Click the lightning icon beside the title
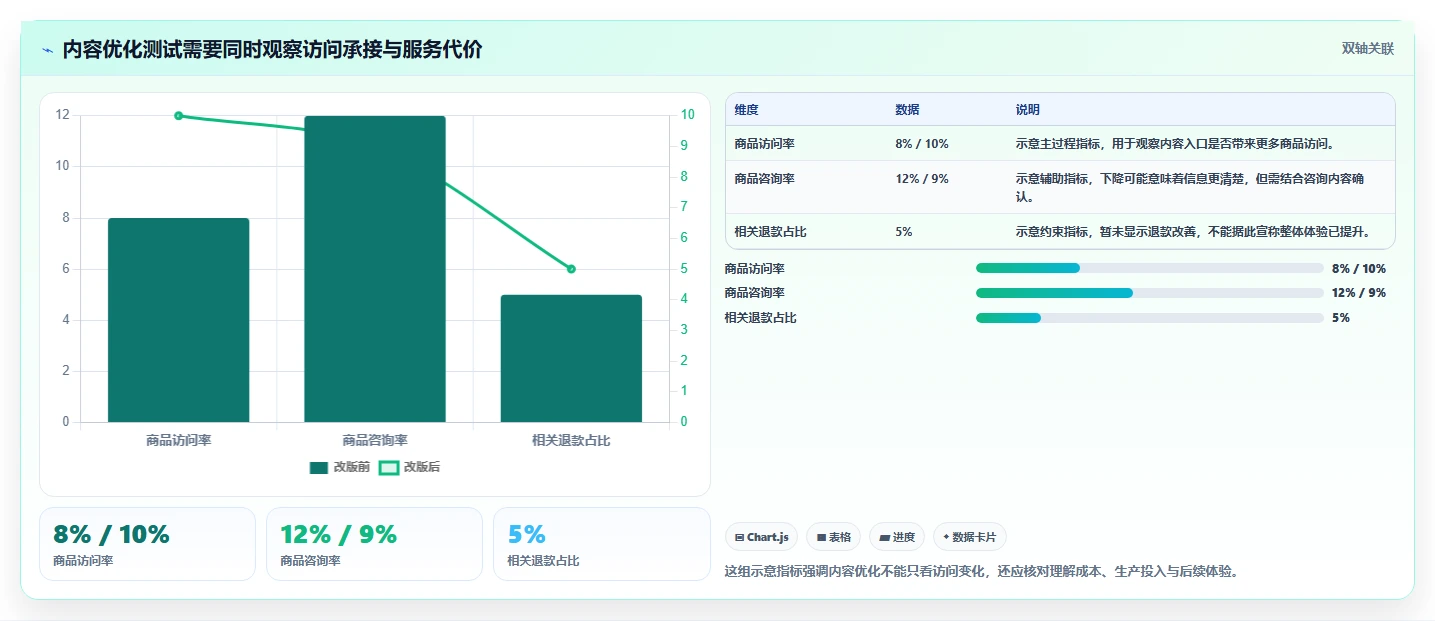Viewport: 1435px width, 621px height. click(48, 50)
